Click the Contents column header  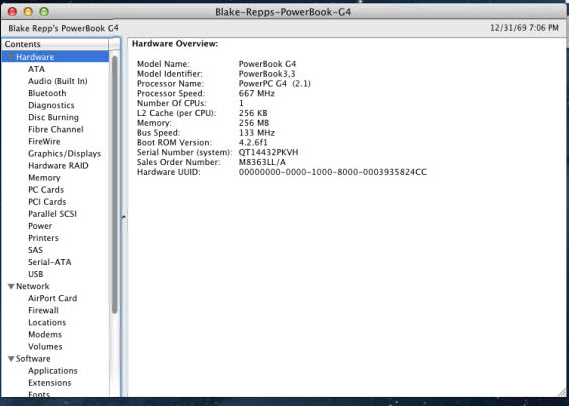55,44
